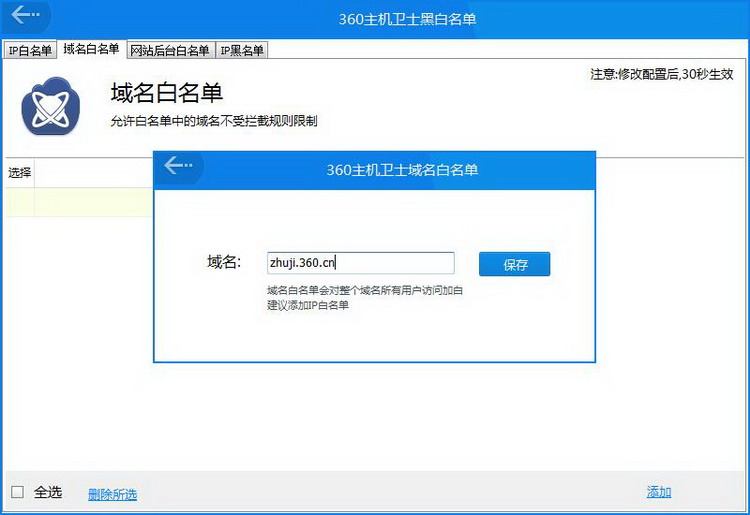Click the 注意:修改配置后,30秒生效 notice text
The height and width of the screenshot is (515, 750).
tap(661, 74)
